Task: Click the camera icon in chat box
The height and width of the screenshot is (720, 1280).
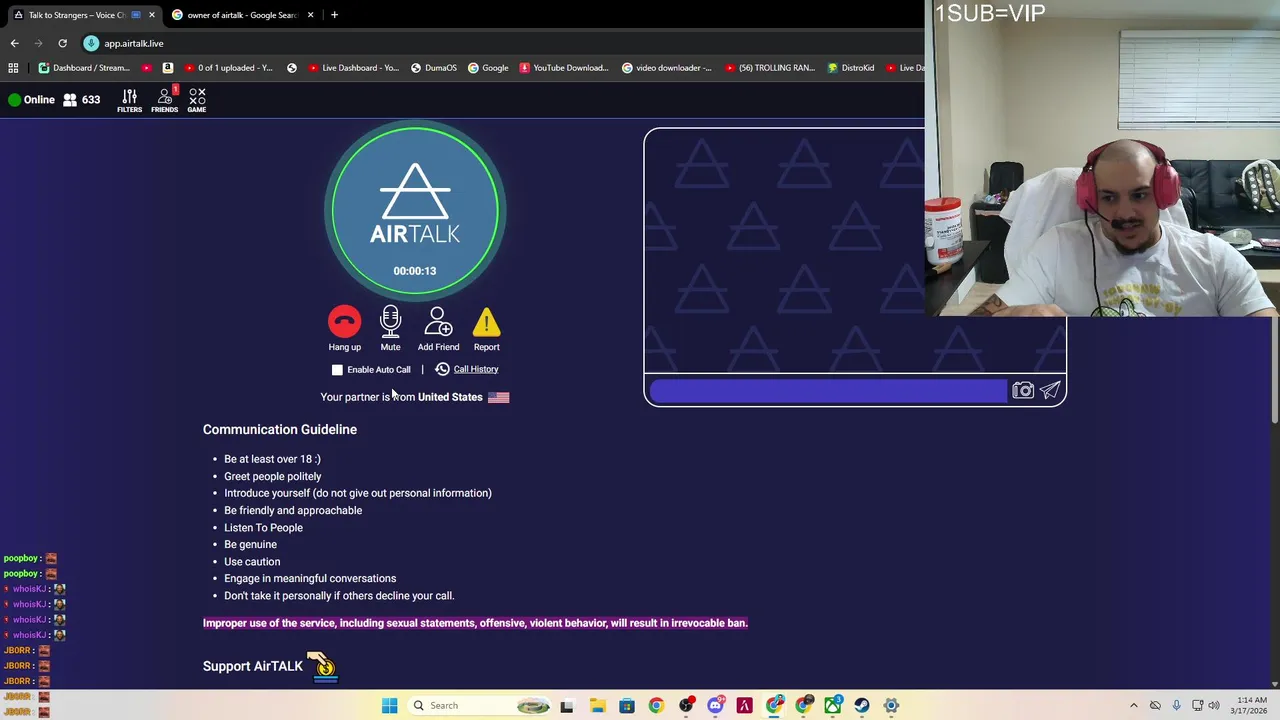Action: click(1022, 391)
